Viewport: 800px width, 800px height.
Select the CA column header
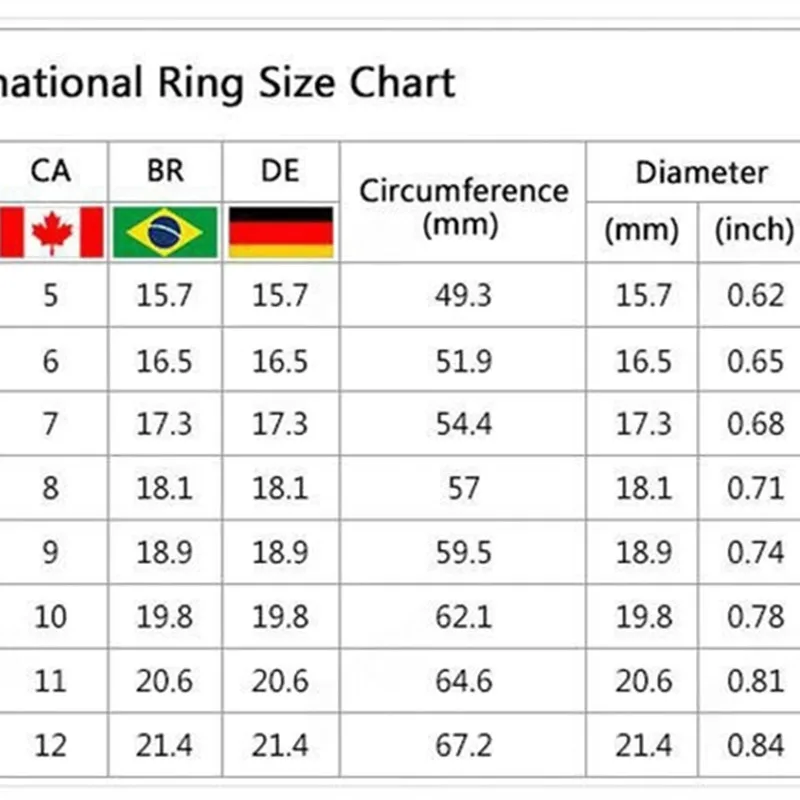[51, 171]
